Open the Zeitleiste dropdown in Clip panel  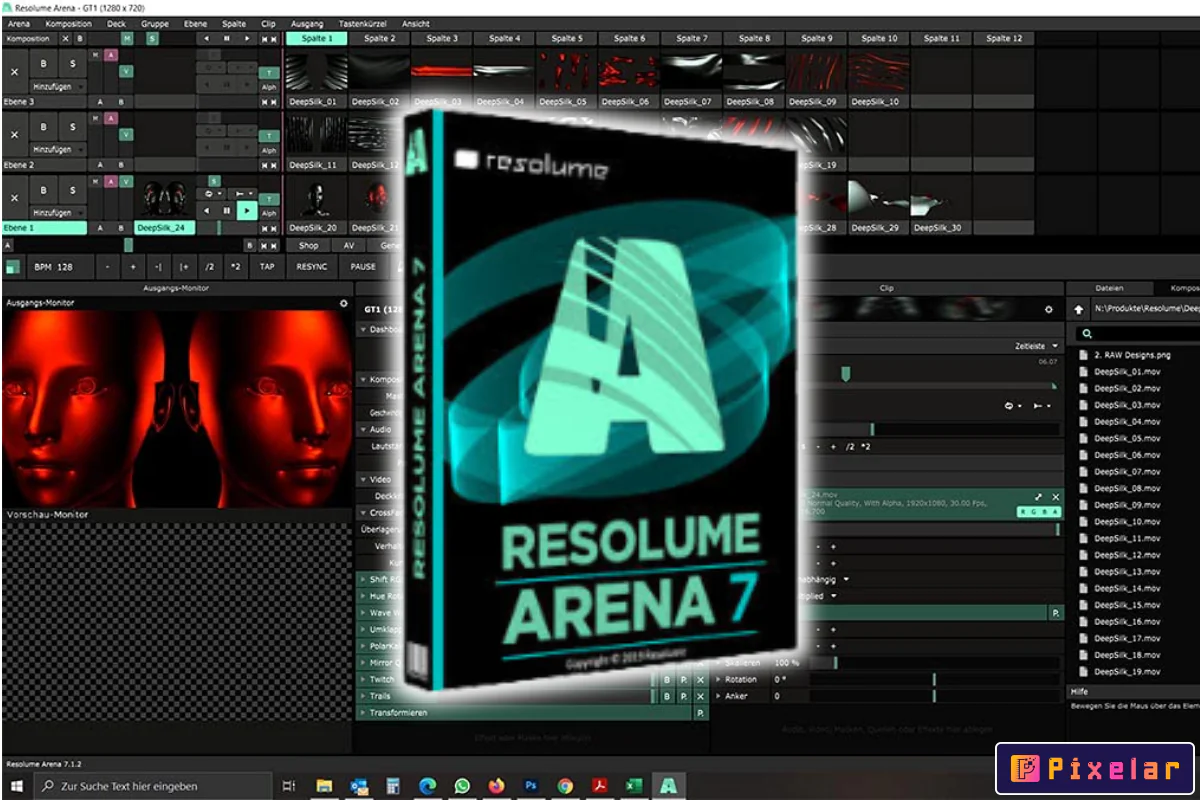[1036, 346]
